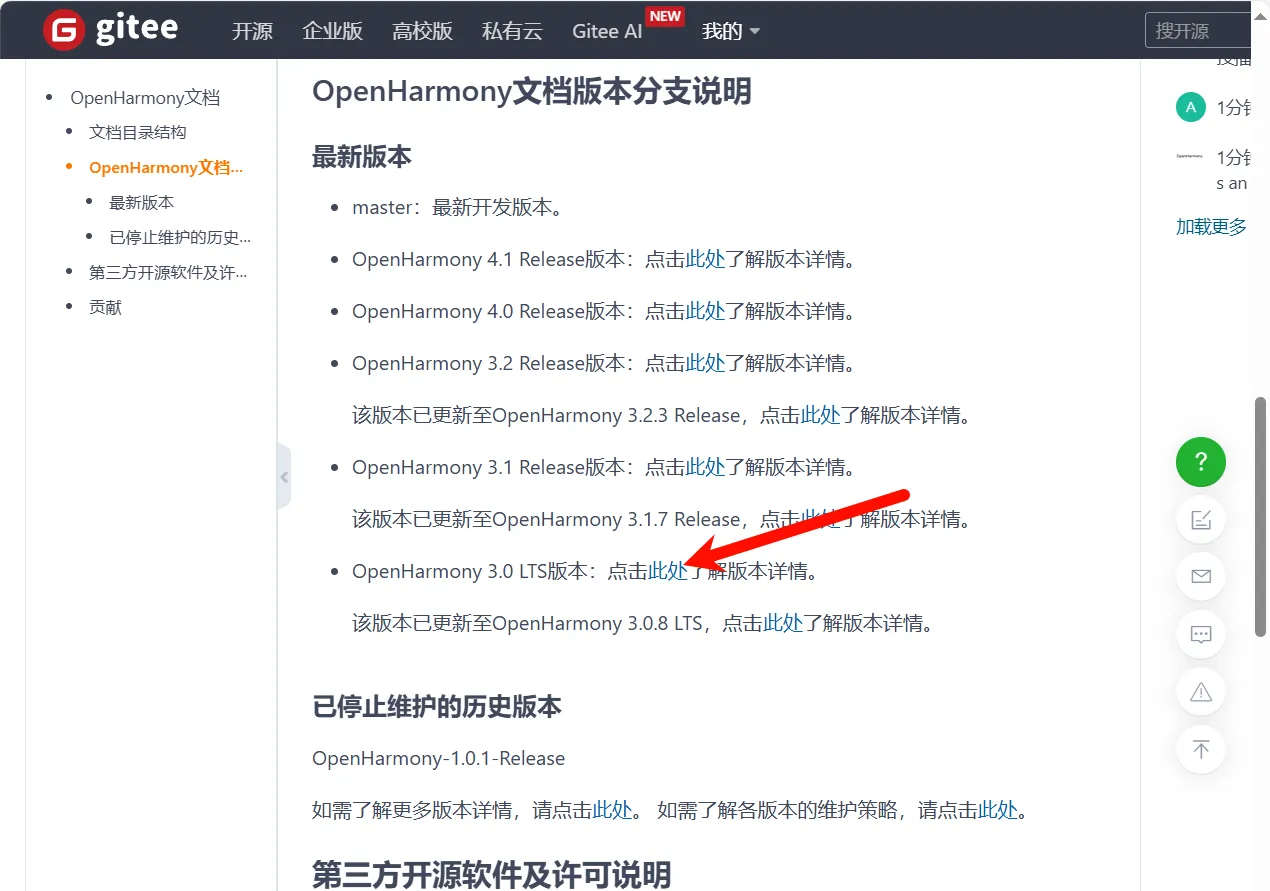
Task: Click 加载更多 to load more
Action: (x=1211, y=227)
